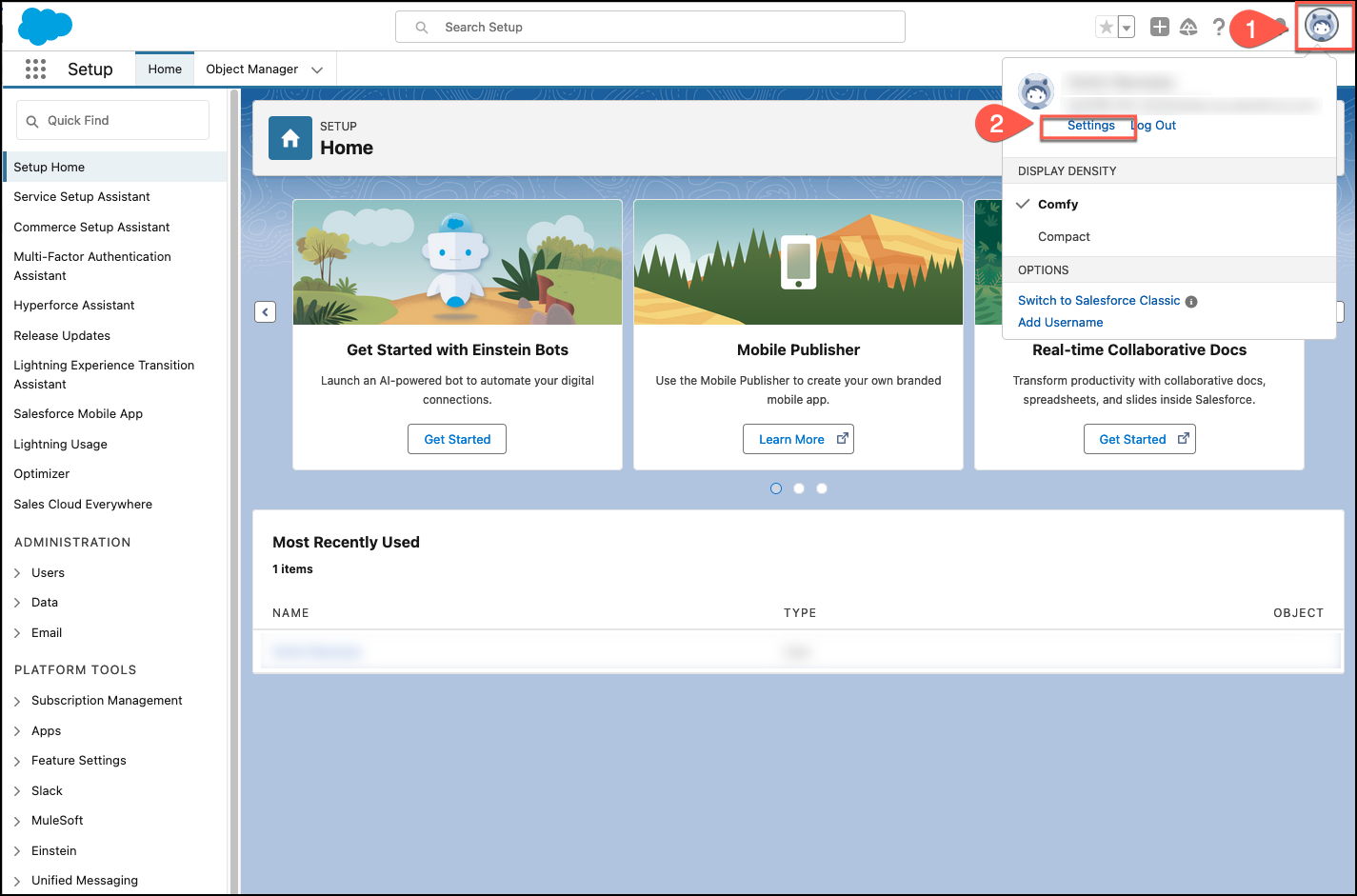Open Learn More for Mobile Publisher

click(798, 439)
